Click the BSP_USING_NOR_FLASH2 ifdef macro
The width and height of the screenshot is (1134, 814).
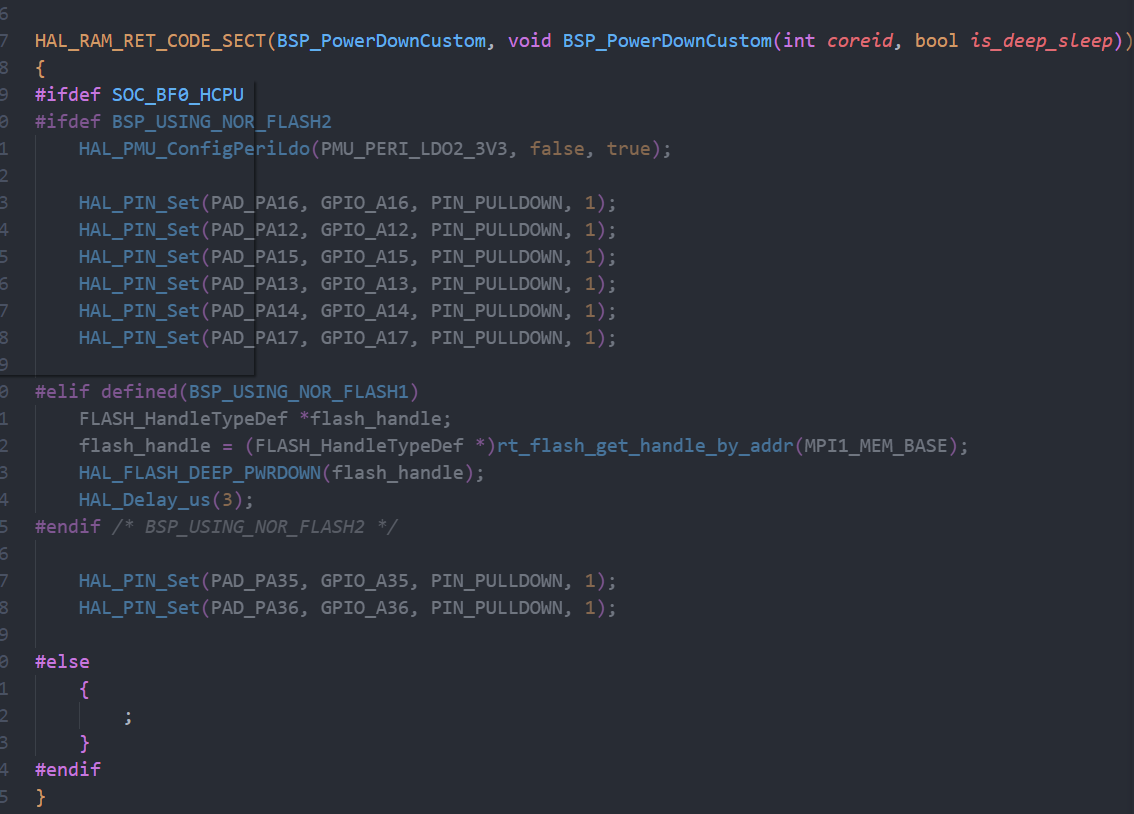(x=221, y=121)
